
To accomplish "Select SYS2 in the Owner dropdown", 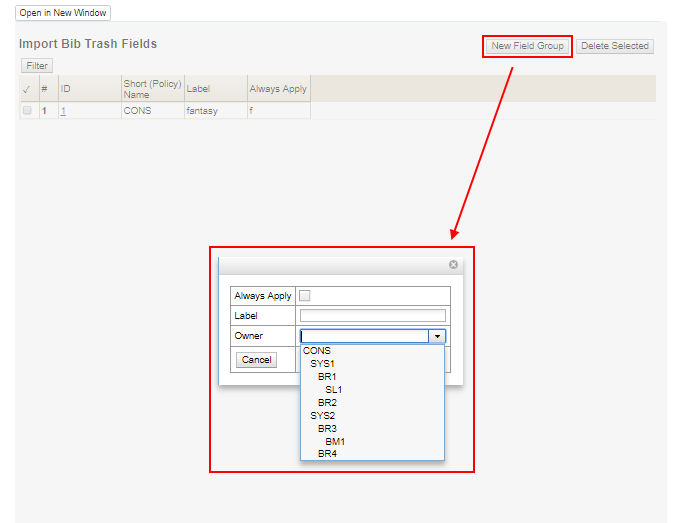I will (x=322, y=415).
